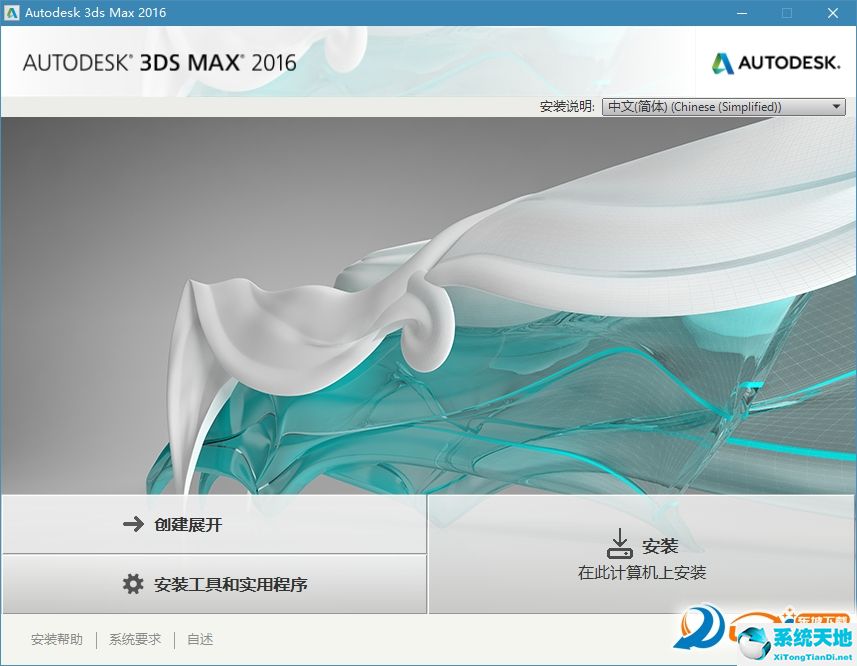The height and width of the screenshot is (666, 857).
Task: Close the Autodesk 3ds Max 2016 installer
Action: [833, 13]
